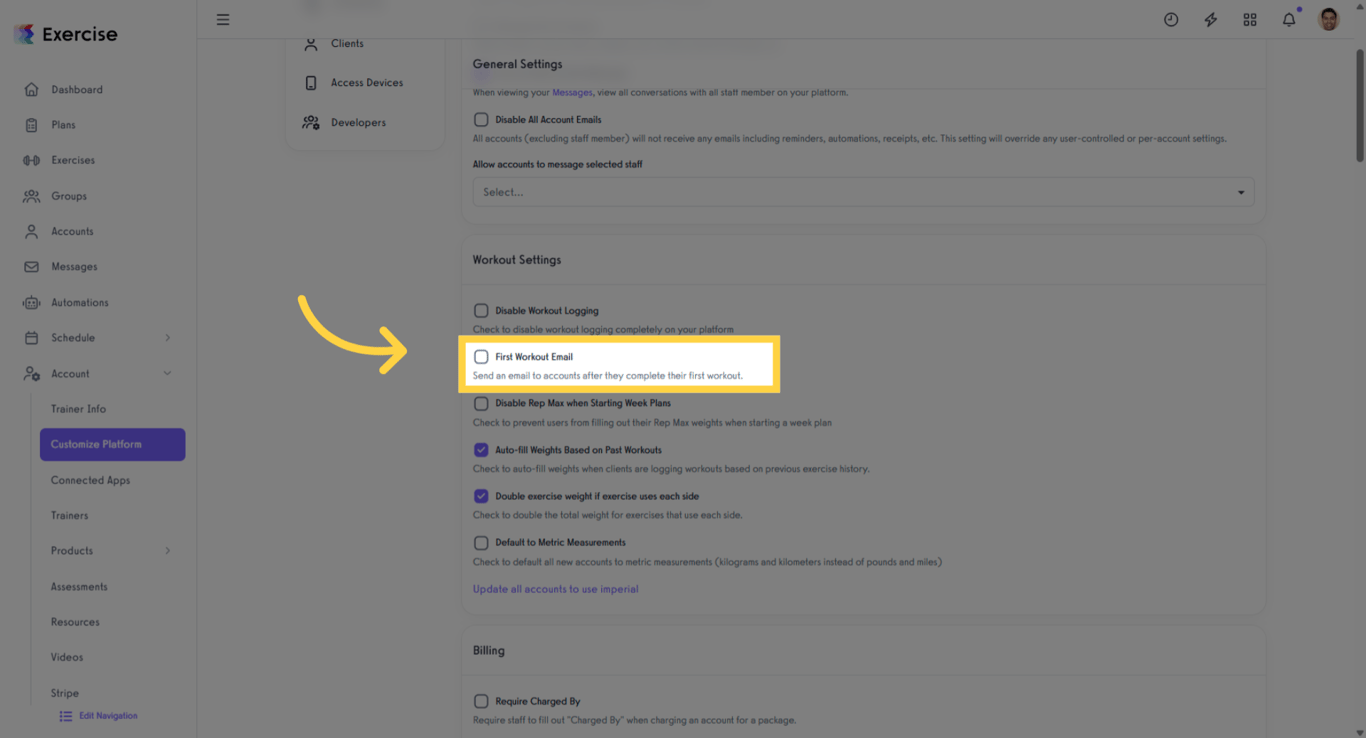Screen dimensions: 1366x738
Task: Open the Automations section
Action: (x=82, y=302)
